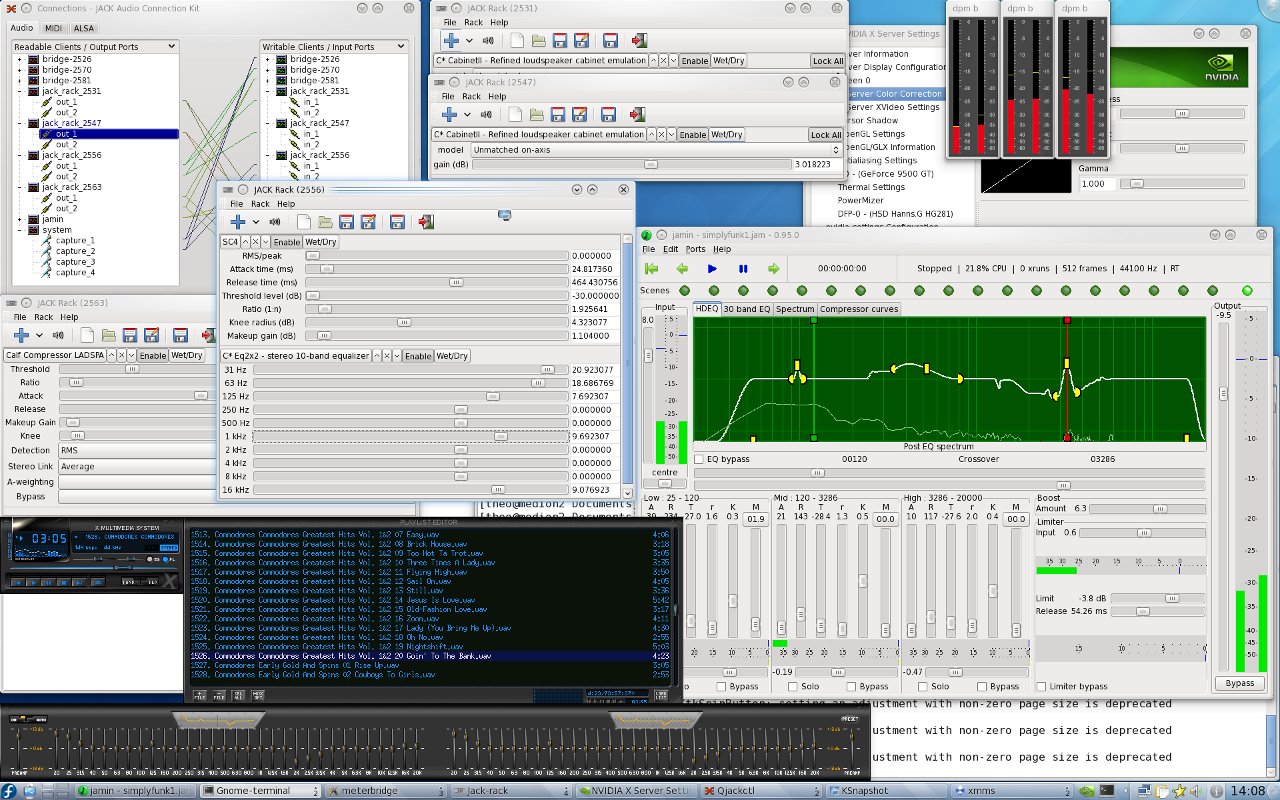The width and height of the screenshot is (1280, 800).
Task: Click the new rack icon in JACK Rack (2556)
Action: (303, 222)
